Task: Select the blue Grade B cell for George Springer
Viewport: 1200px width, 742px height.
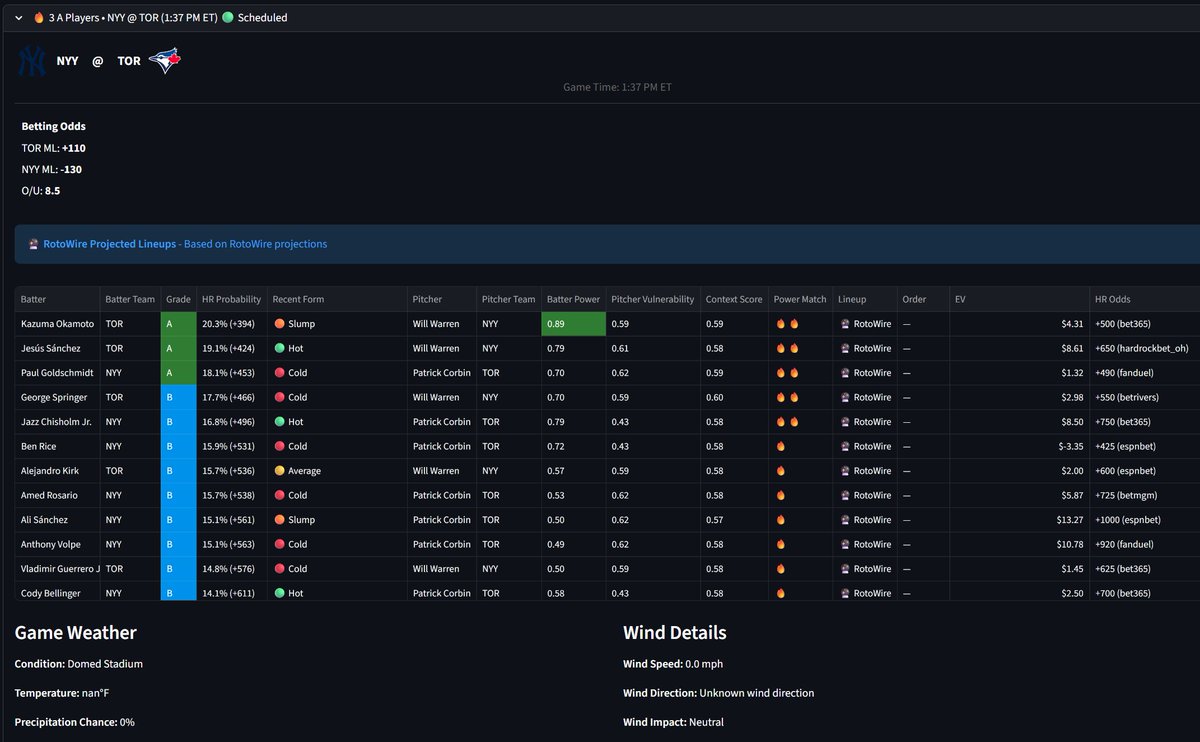Action: point(178,397)
